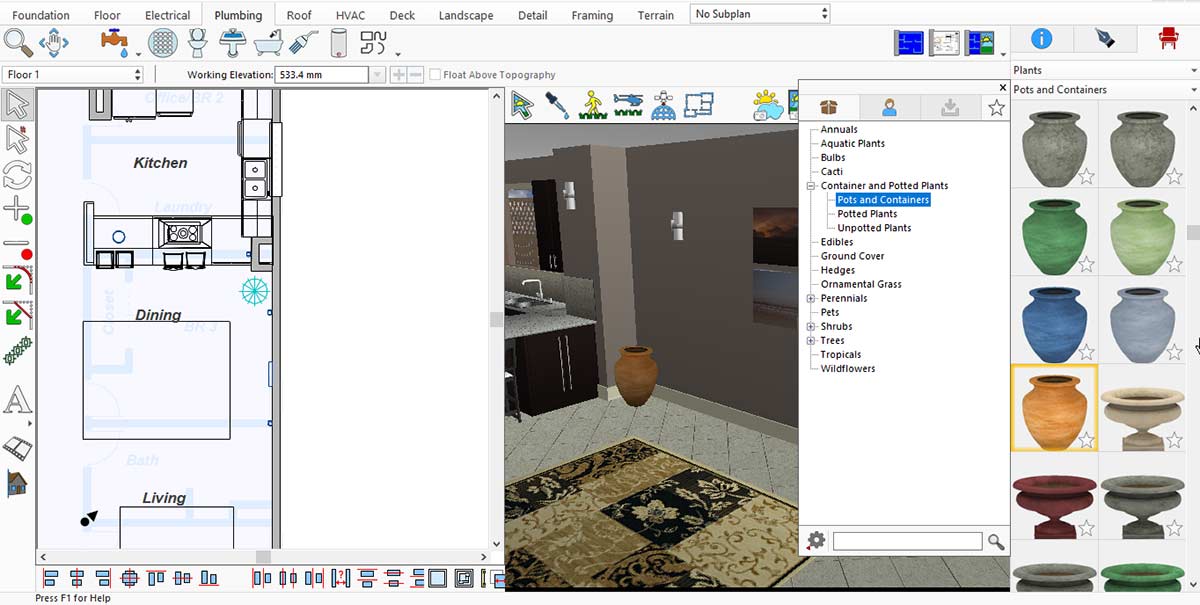The width and height of the screenshot is (1200, 605).
Task: Toggle the favorites star in library panel
Action: (996, 108)
